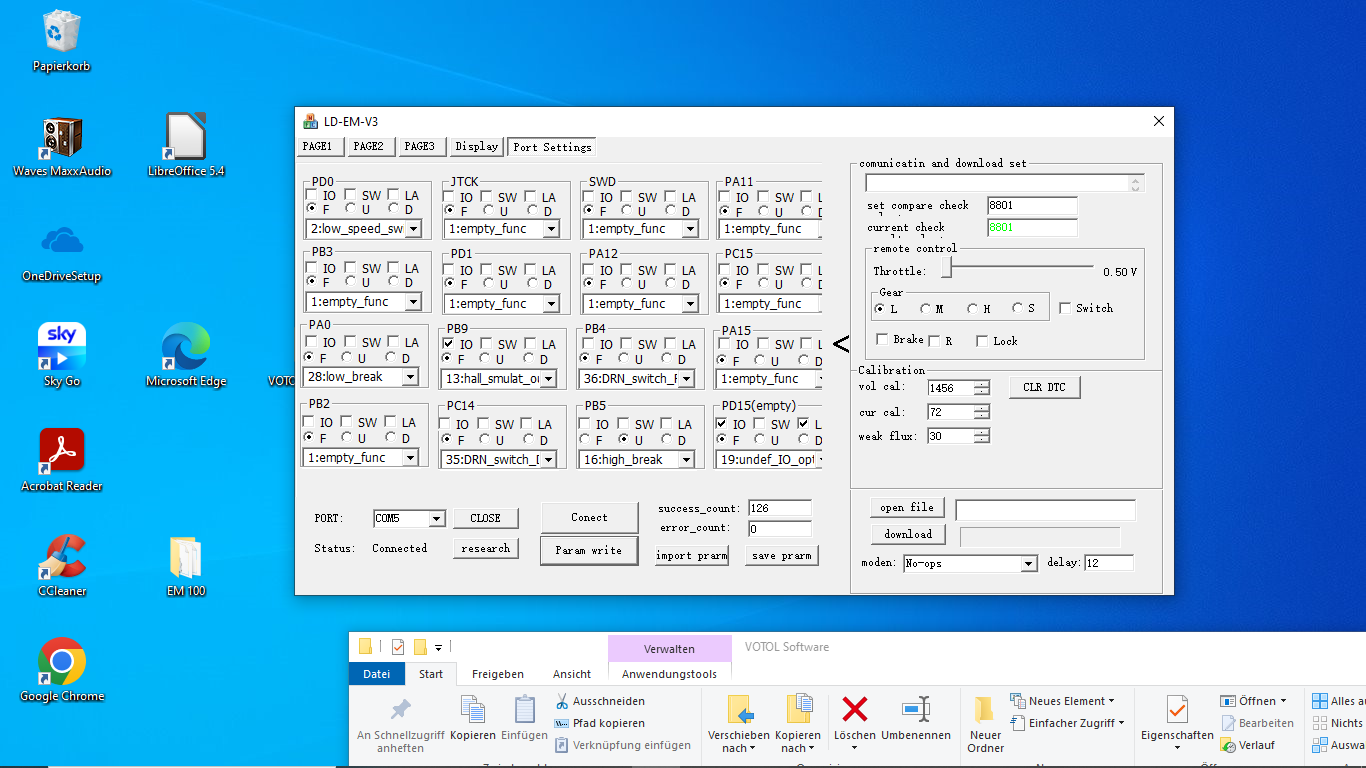Switch to the PAGE2 tab
This screenshot has height=768, width=1366.
pyautogui.click(x=368, y=147)
